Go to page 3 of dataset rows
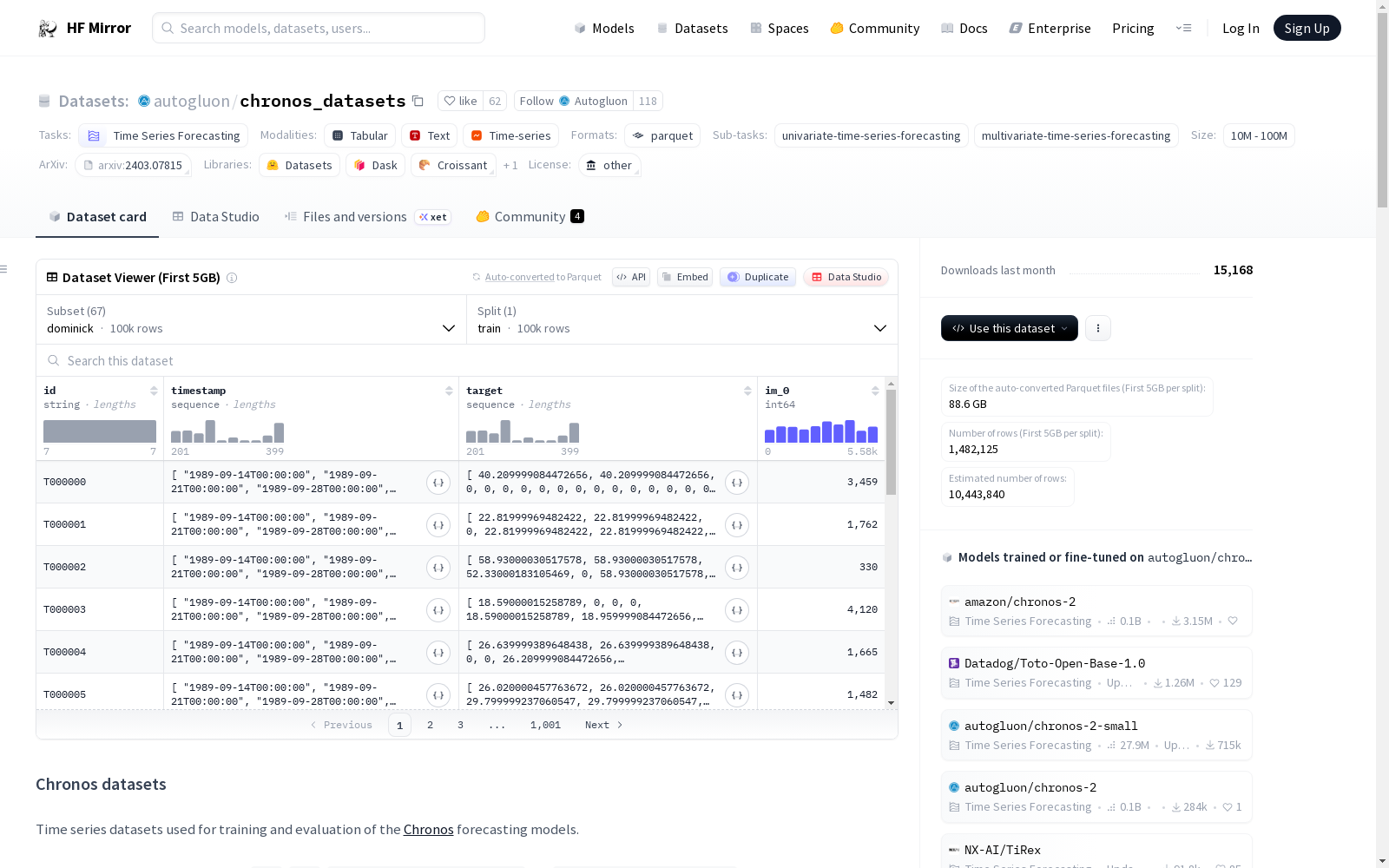The image size is (1389, 868). (x=460, y=725)
